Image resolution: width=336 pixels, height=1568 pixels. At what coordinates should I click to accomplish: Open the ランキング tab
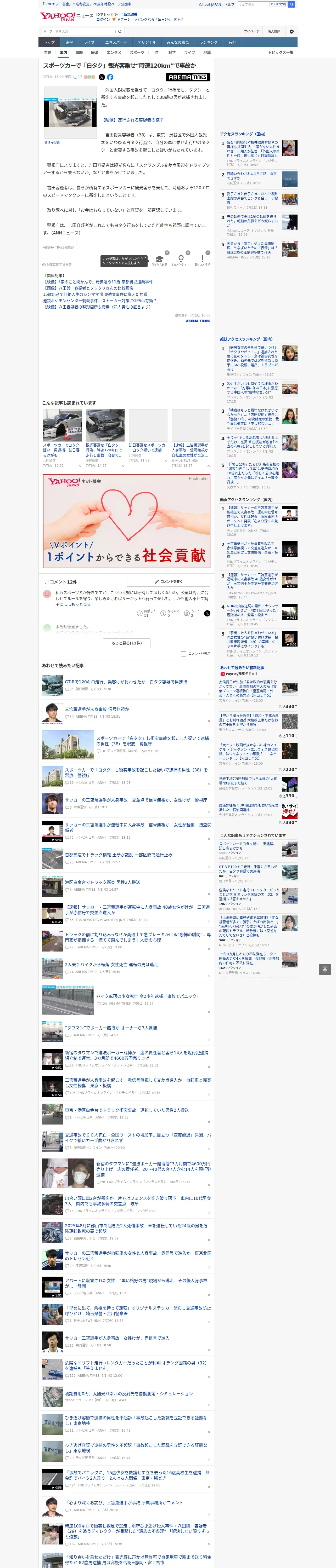(x=209, y=43)
